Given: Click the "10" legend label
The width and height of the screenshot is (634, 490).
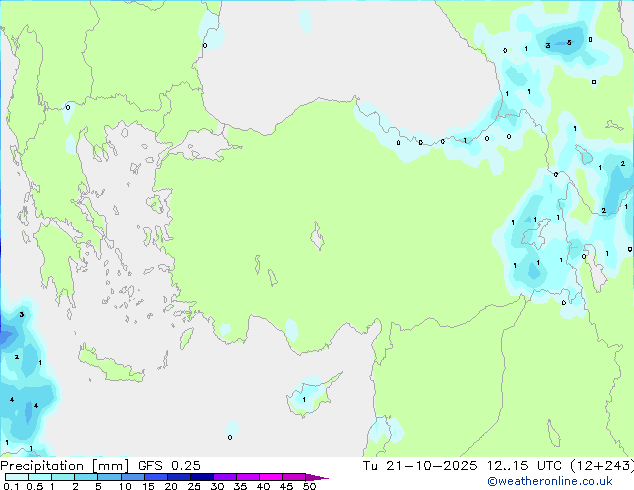Looking at the screenshot, I should pyautogui.click(x=125, y=486).
